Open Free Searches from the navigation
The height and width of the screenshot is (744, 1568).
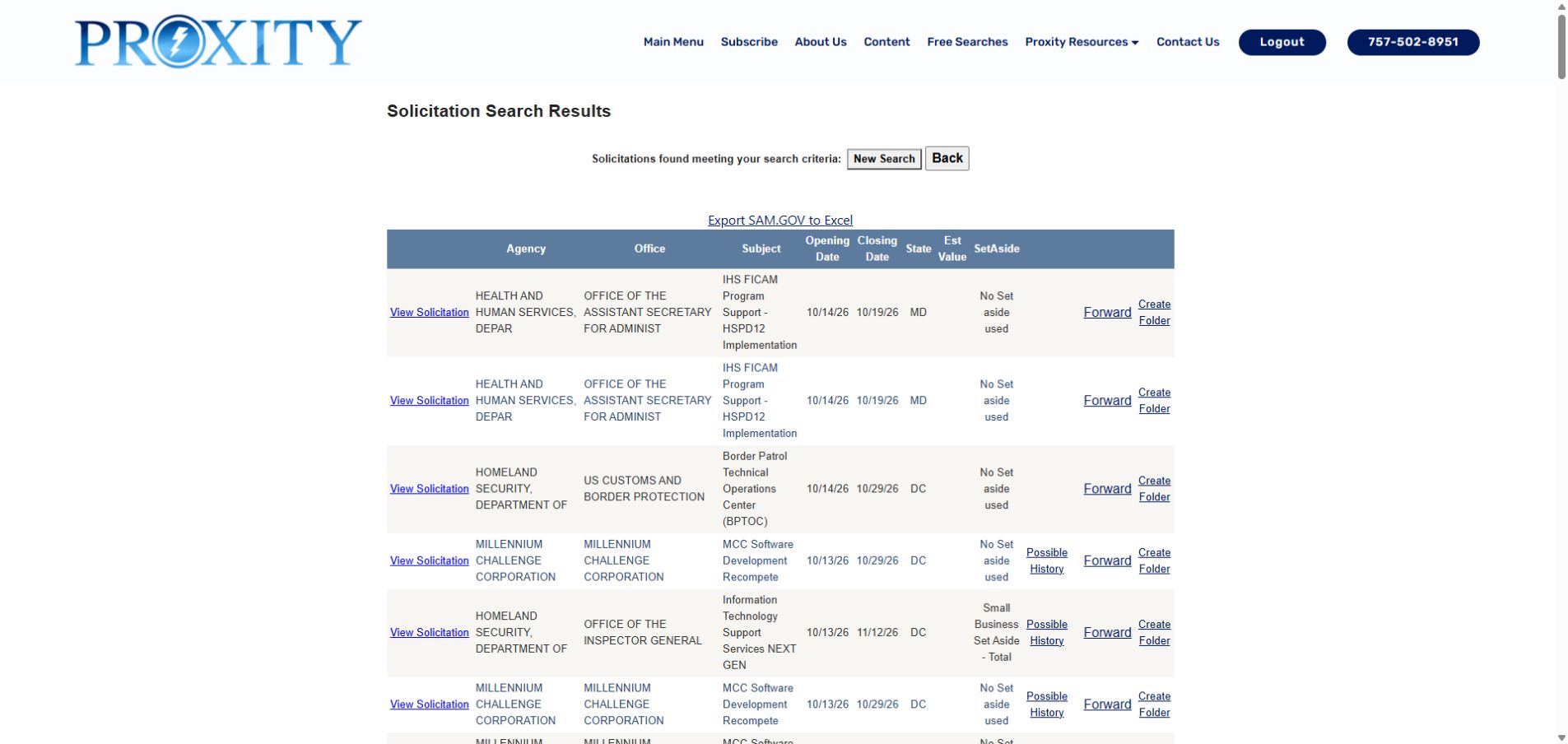967,42
